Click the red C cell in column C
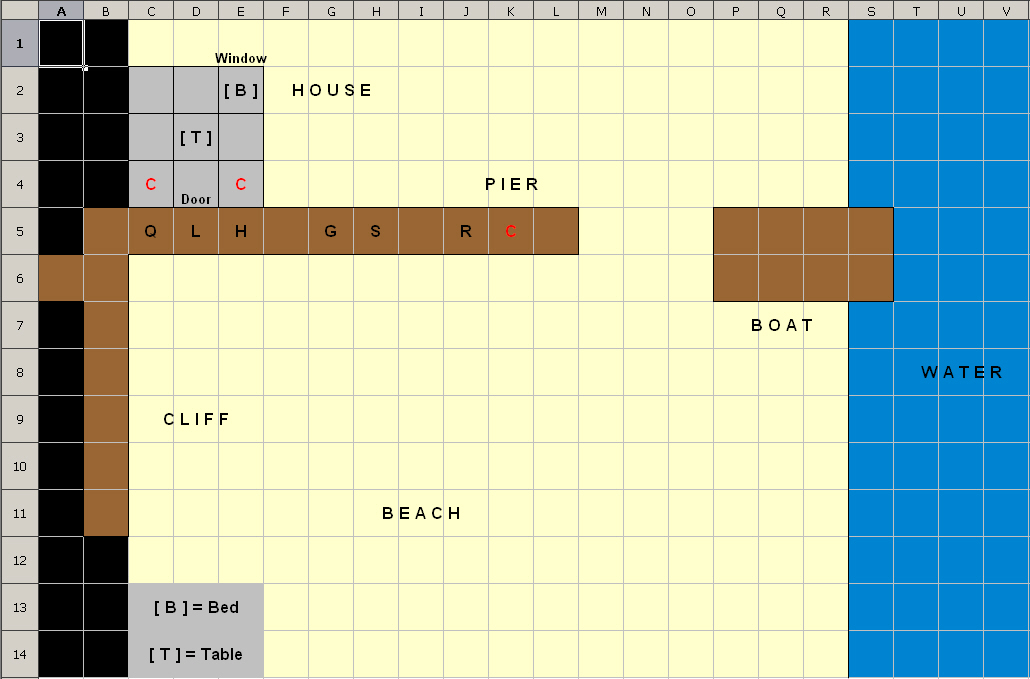1030x679 pixels. 151,185
